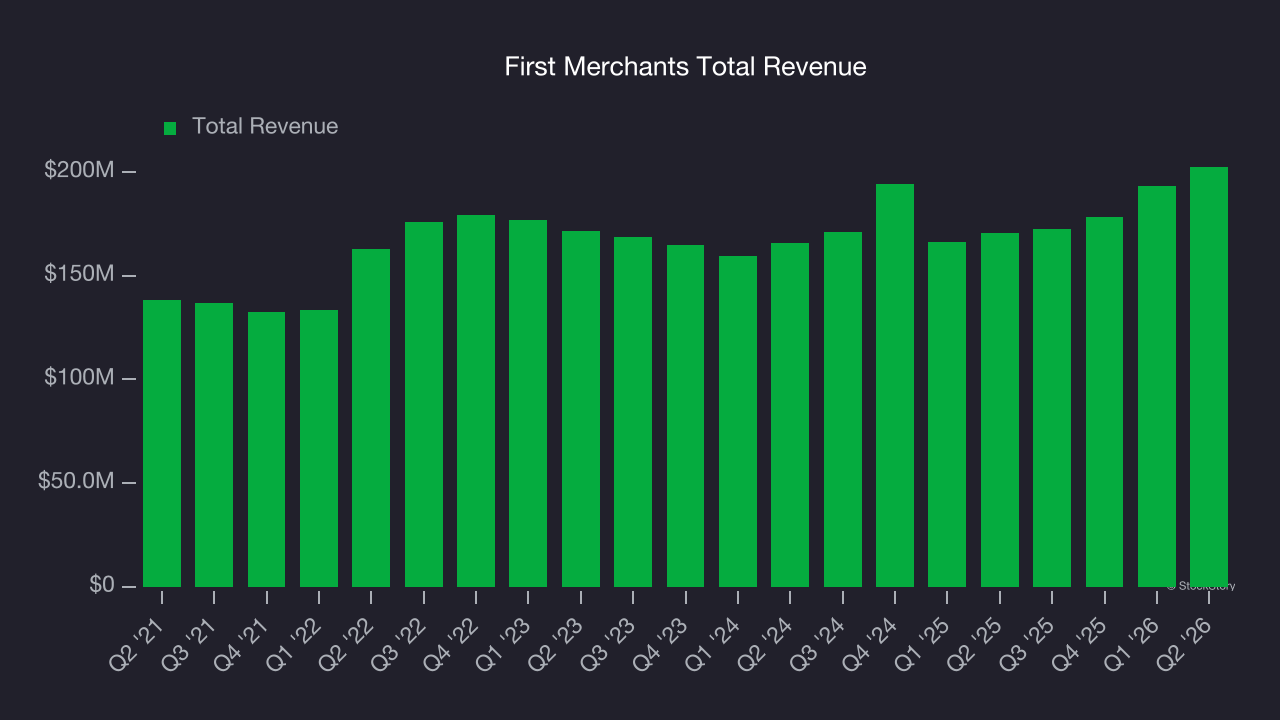Select the Q3 '22 revenue bar
The width and height of the screenshot is (1280, 720).
424,404
